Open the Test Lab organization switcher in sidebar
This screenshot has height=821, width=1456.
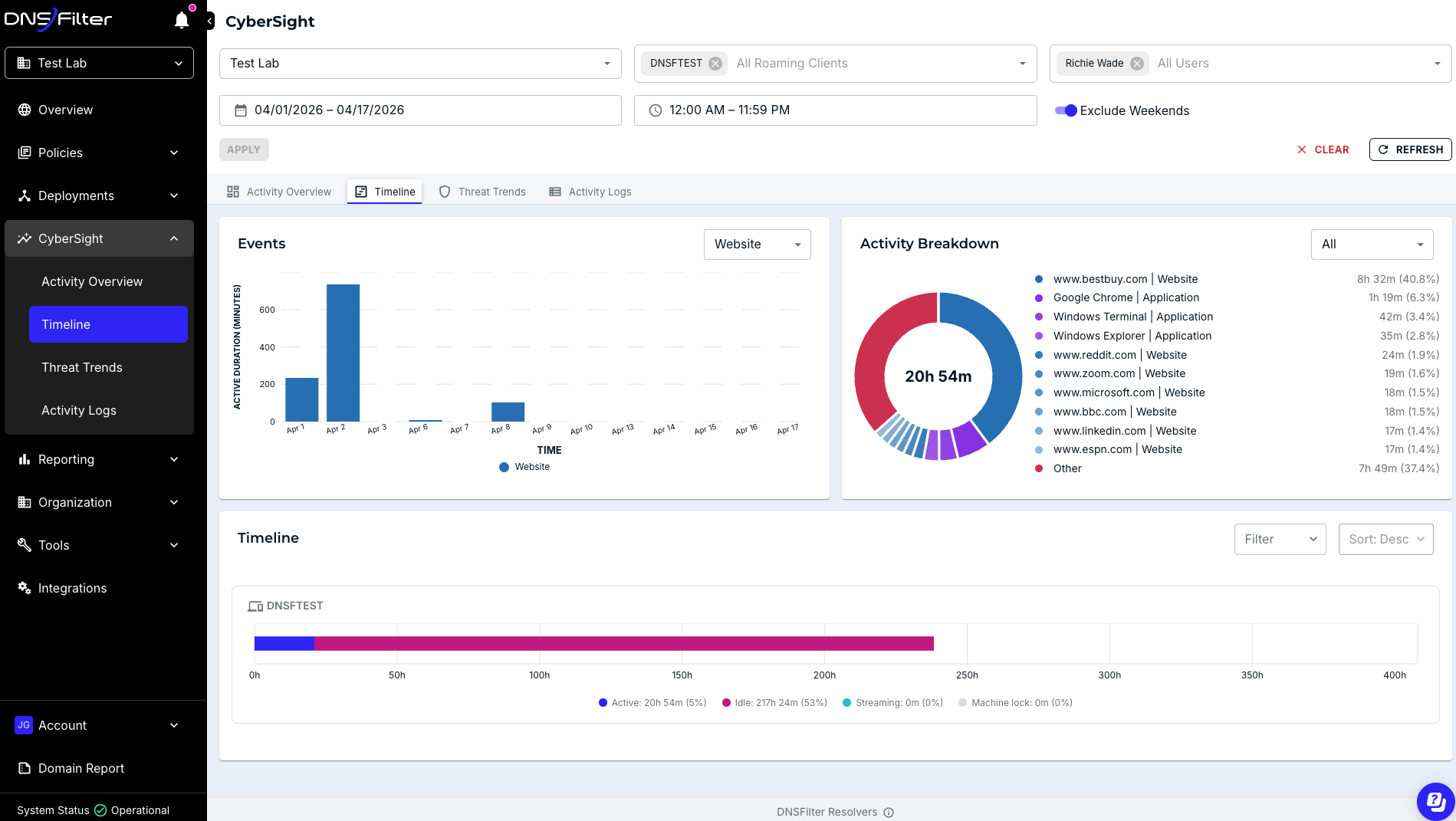(99, 63)
